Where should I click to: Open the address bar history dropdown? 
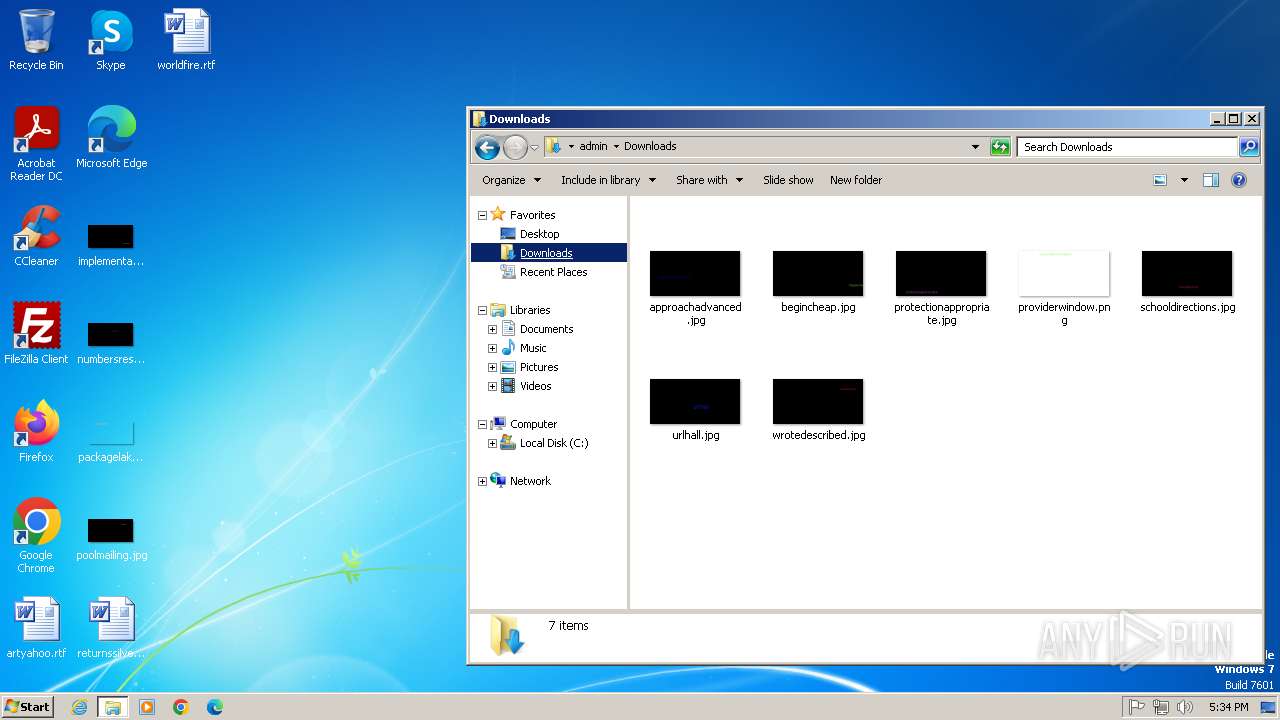click(x=976, y=147)
